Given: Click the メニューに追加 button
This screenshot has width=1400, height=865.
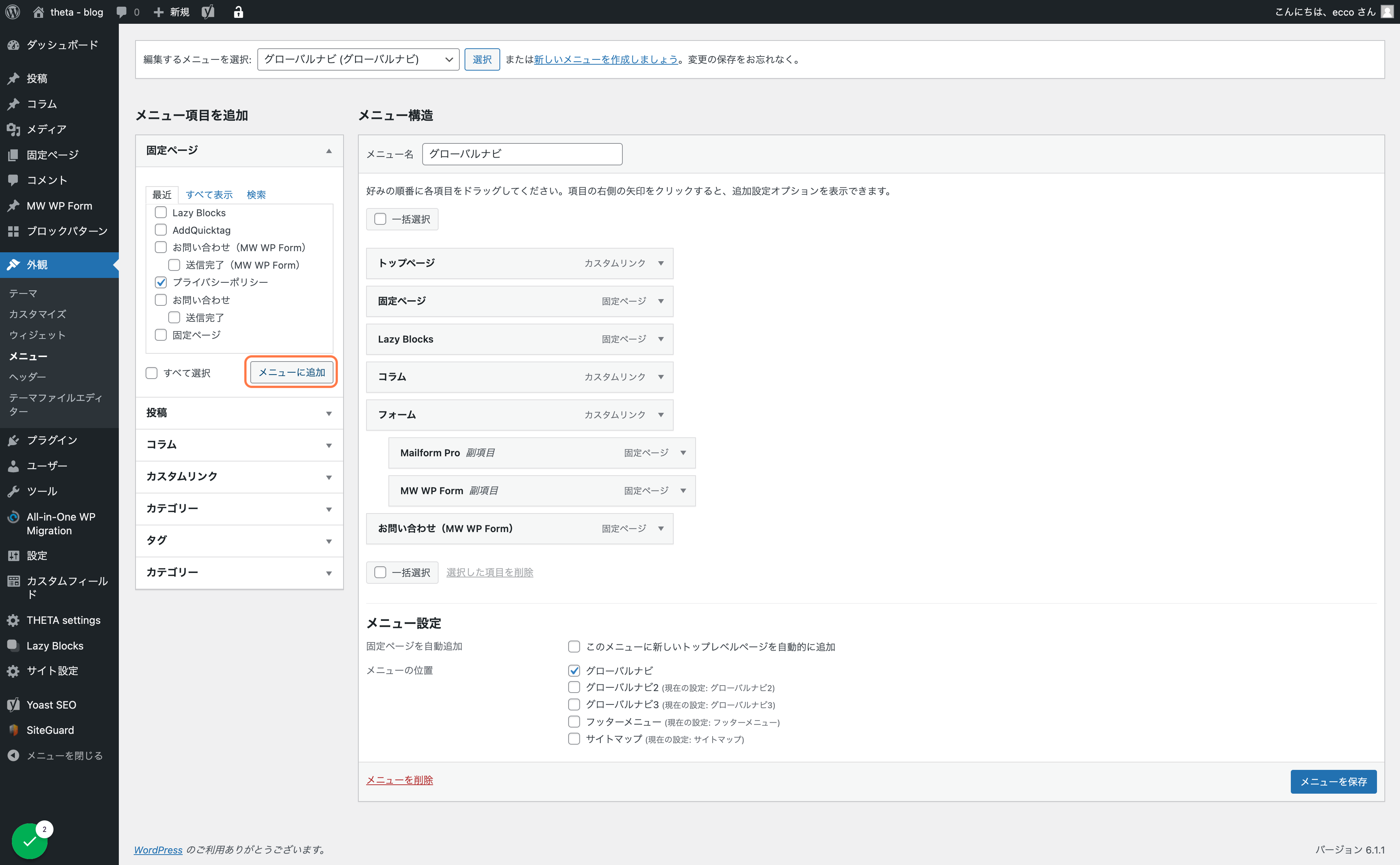Looking at the screenshot, I should pos(292,372).
